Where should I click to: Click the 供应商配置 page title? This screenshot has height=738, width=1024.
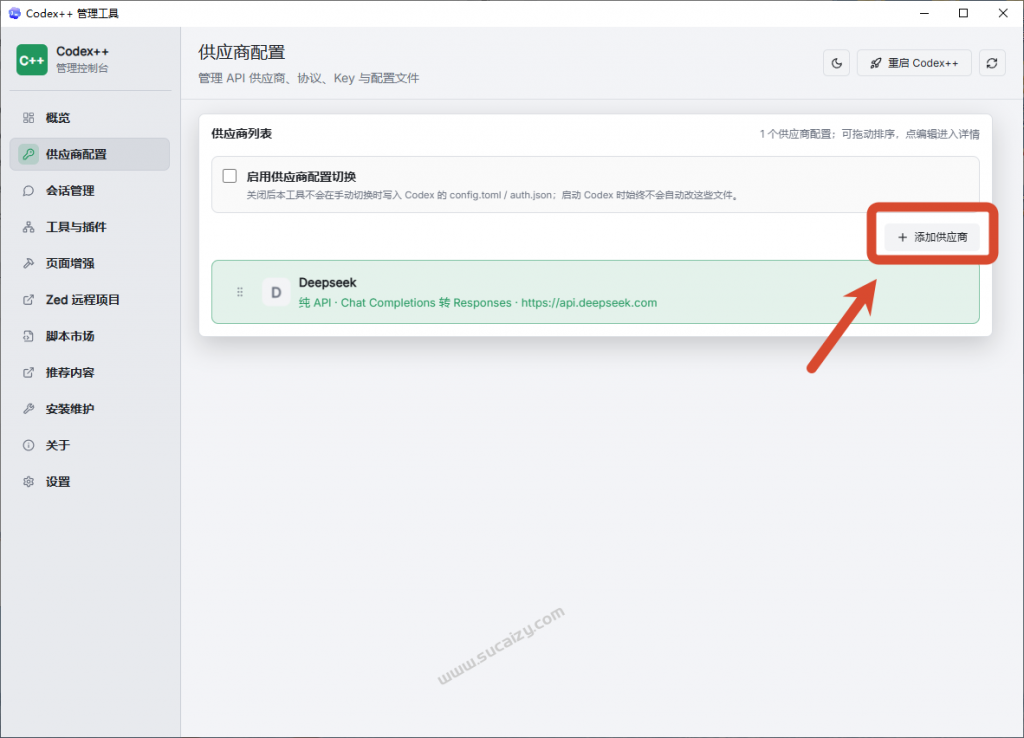point(242,52)
